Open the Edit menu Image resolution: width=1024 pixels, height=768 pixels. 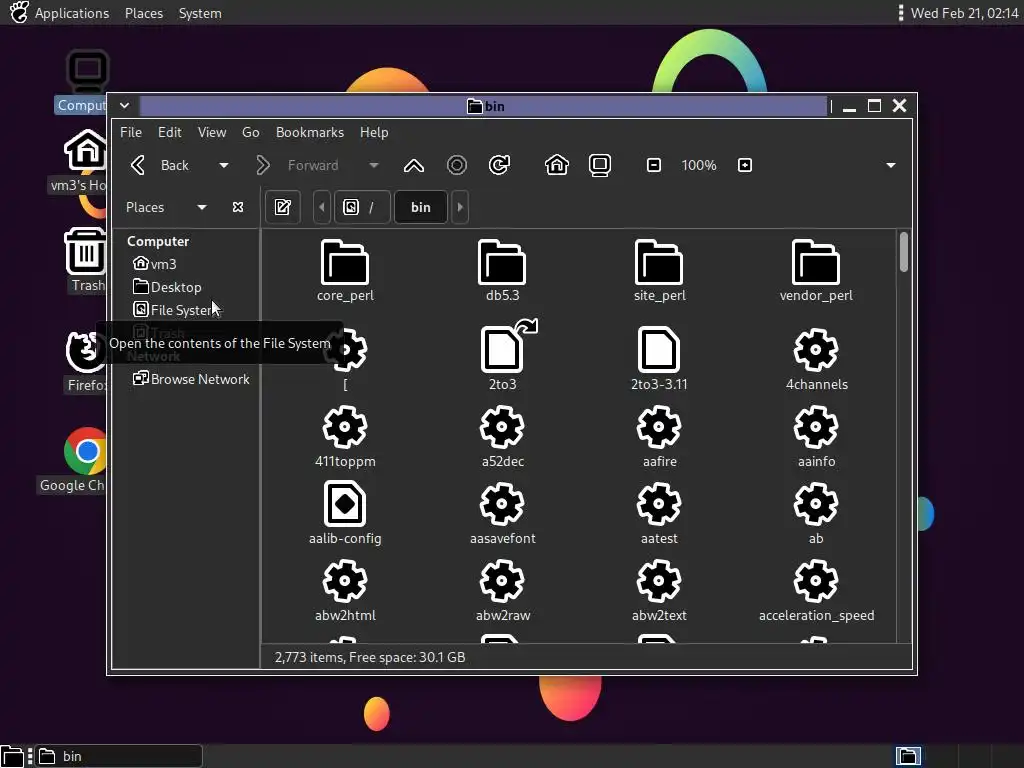pyautogui.click(x=170, y=132)
